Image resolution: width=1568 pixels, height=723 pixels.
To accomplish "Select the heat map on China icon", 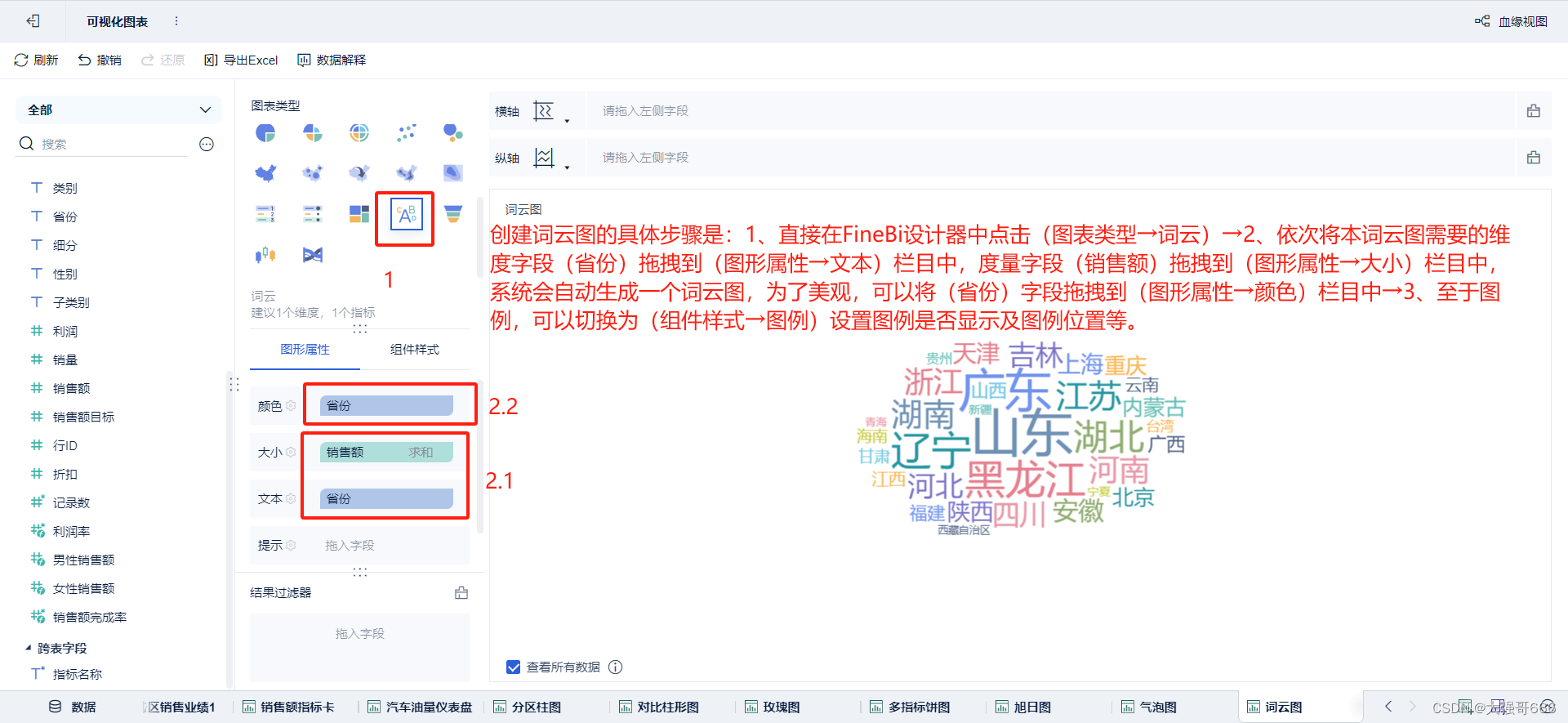I will (x=407, y=173).
